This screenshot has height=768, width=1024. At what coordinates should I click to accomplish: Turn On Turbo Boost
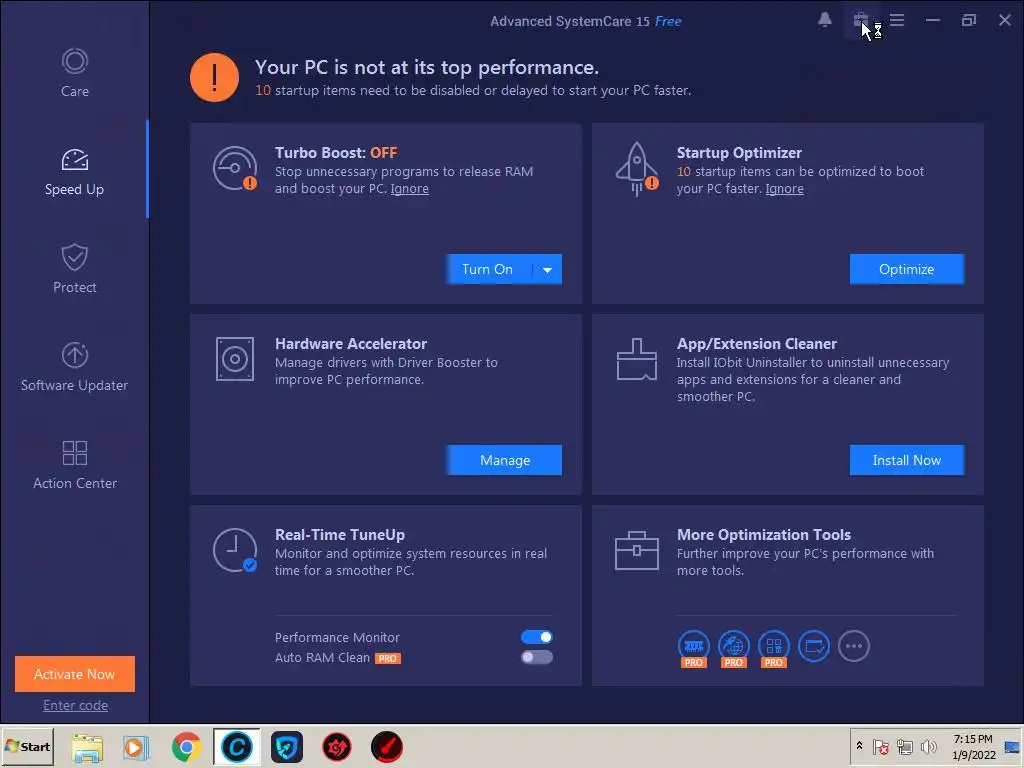coord(487,269)
